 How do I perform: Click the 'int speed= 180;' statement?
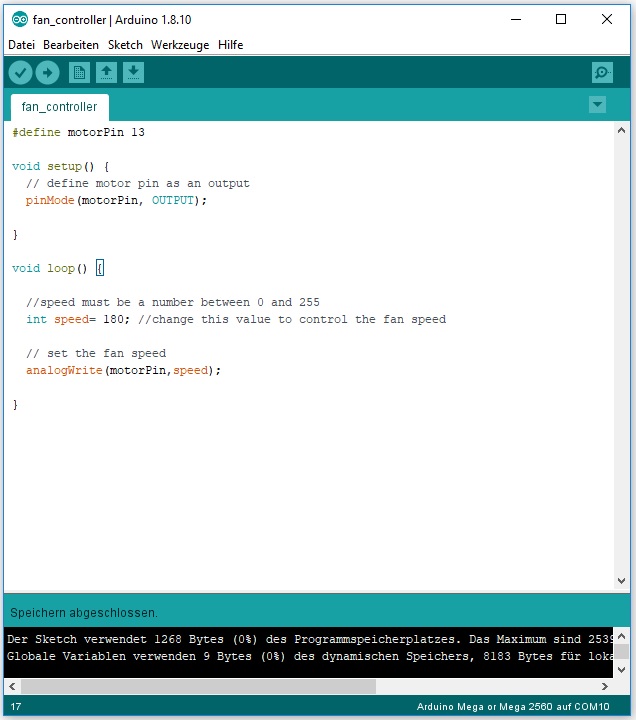[x=78, y=319]
